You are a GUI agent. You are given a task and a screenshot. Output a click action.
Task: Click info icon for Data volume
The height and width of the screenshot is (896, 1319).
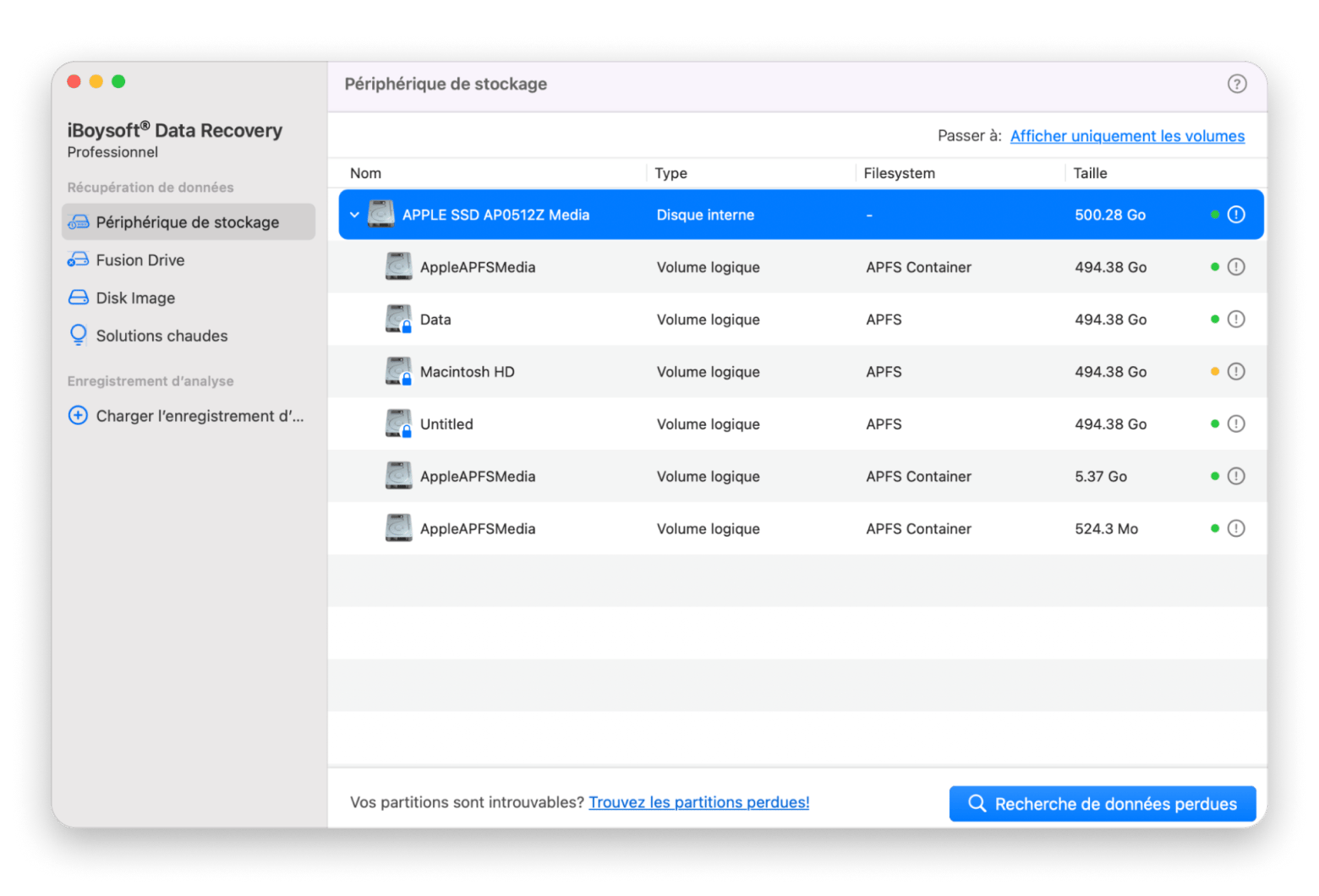tap(1236, 320)
